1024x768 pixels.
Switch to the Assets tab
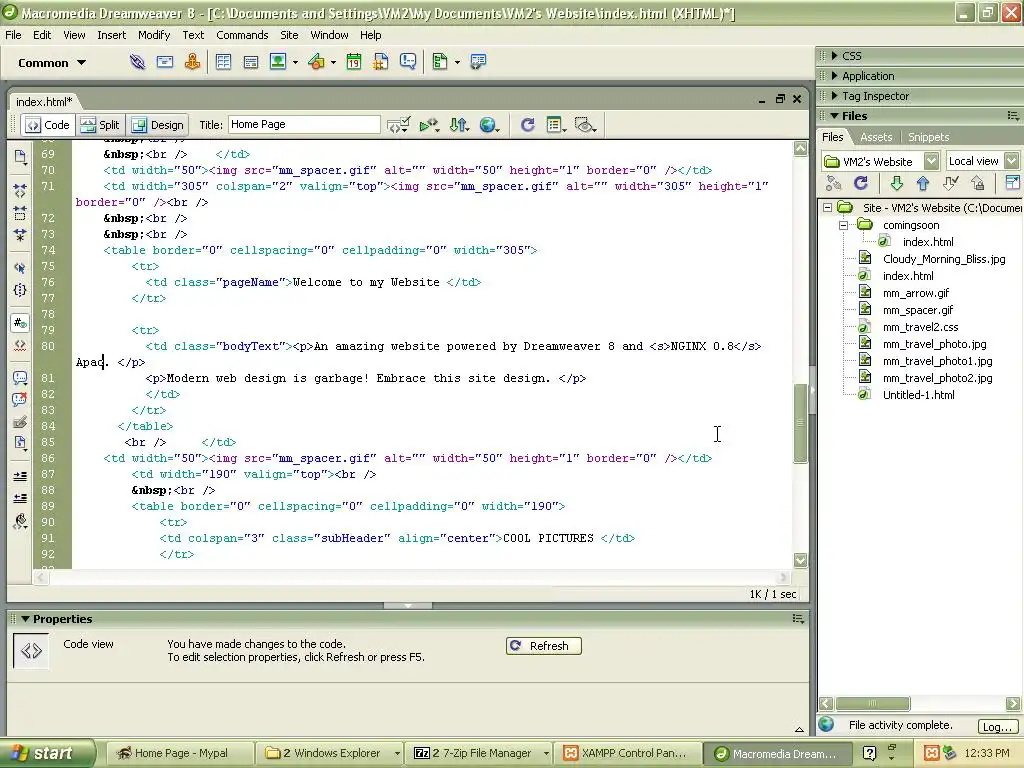tap(876, 137)
